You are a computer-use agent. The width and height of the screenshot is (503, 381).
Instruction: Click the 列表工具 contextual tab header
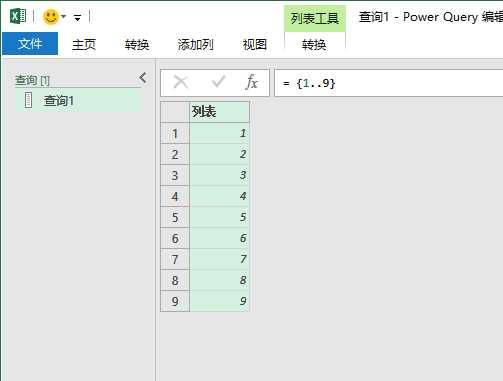[315, 18]
